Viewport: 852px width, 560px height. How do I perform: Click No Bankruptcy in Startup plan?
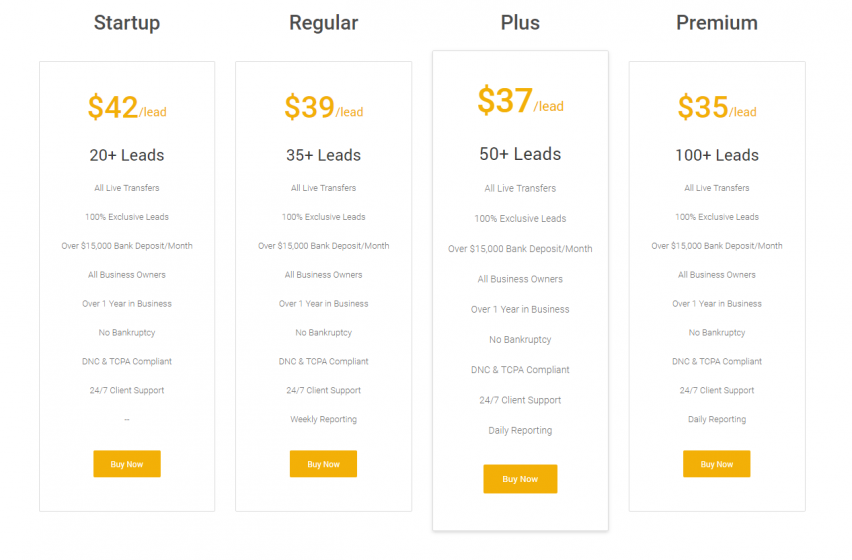(127, 332)
